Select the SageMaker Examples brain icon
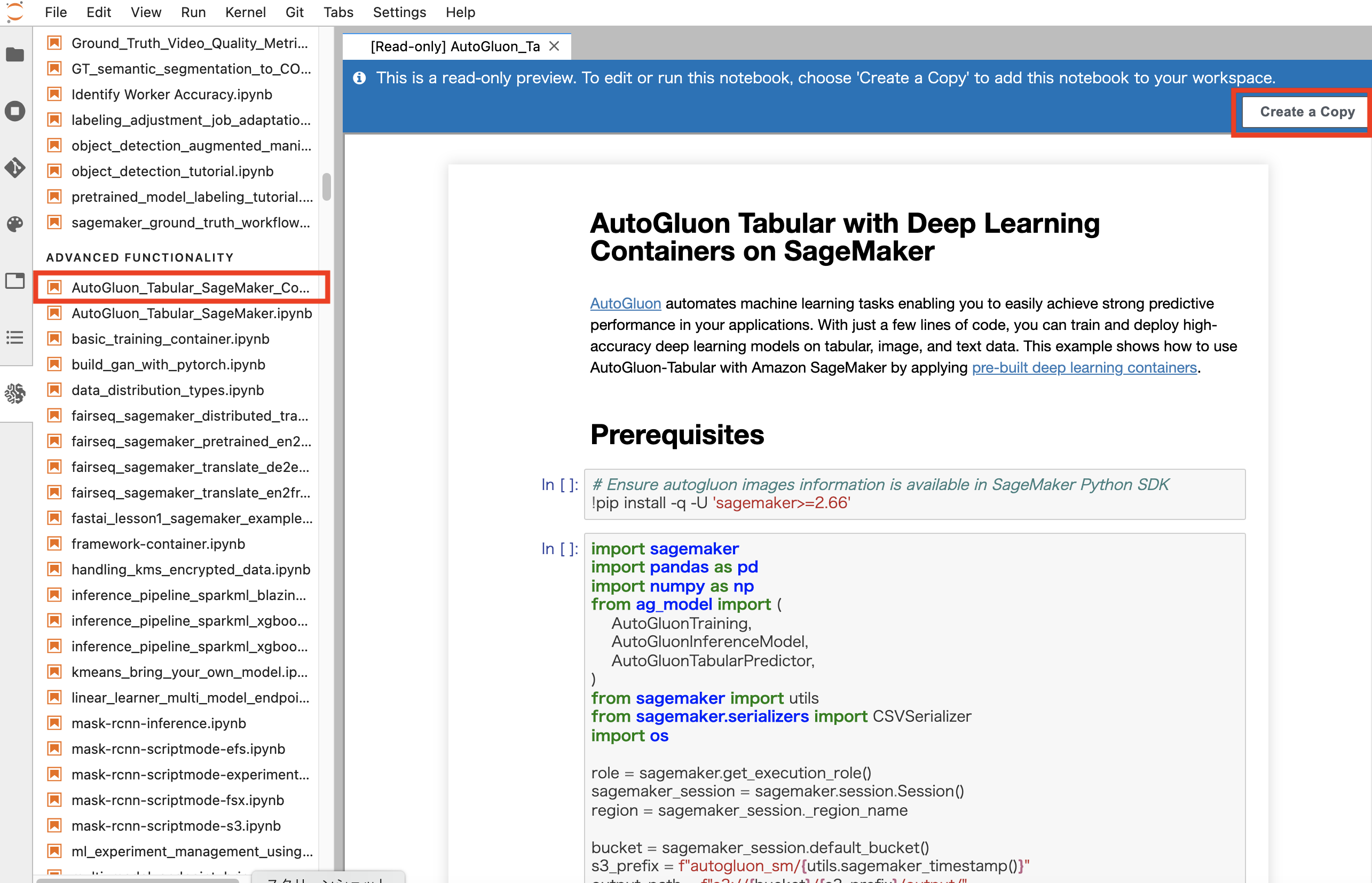The image size is (1372, 883). [15, 393]
